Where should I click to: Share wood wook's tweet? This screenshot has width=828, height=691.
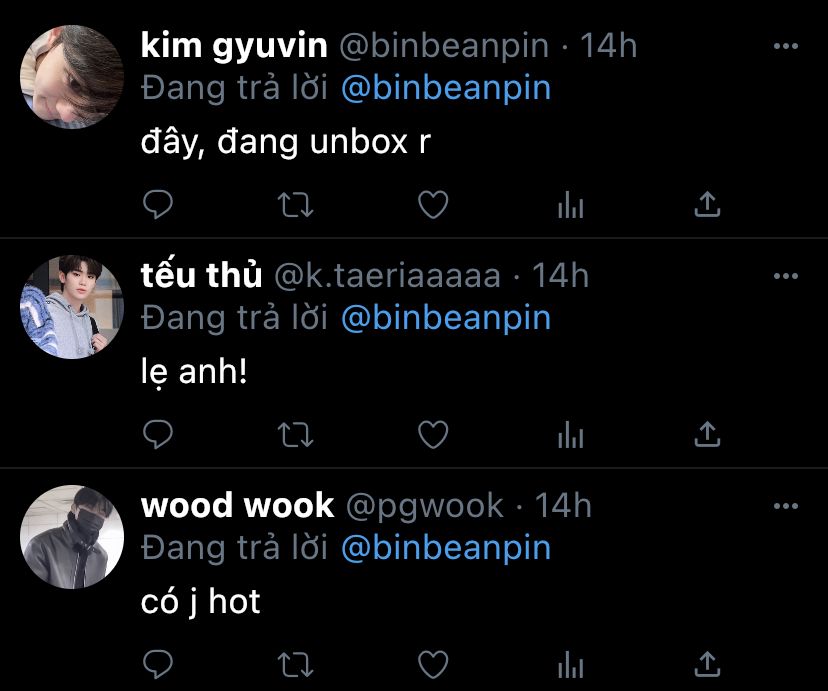pos(707,664)
